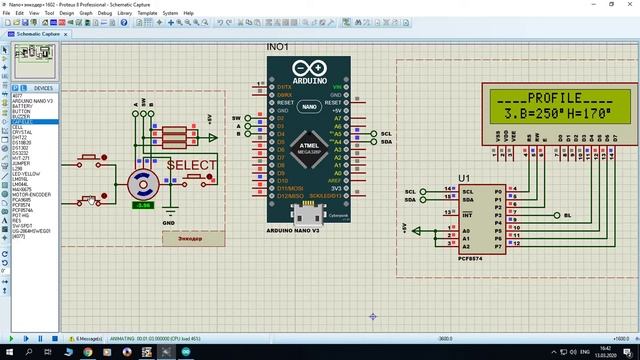This screenshot has height=360, width=640.
Task: Run the simulation with Play
Action: tap(11, 339)
